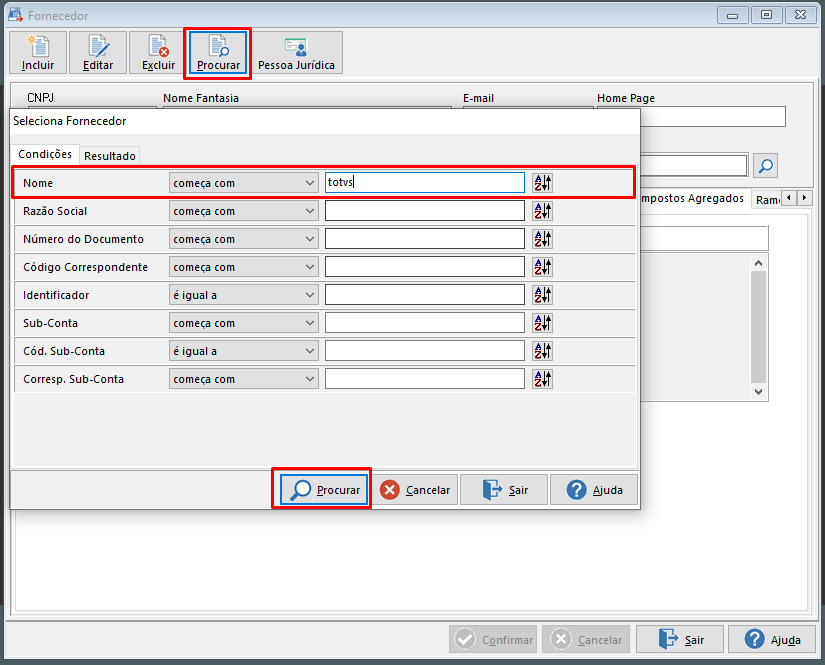Image resolution: width=825 pixels, height=665 pixels.
Task: Click the Identificador value field
Action: point(425,295)
